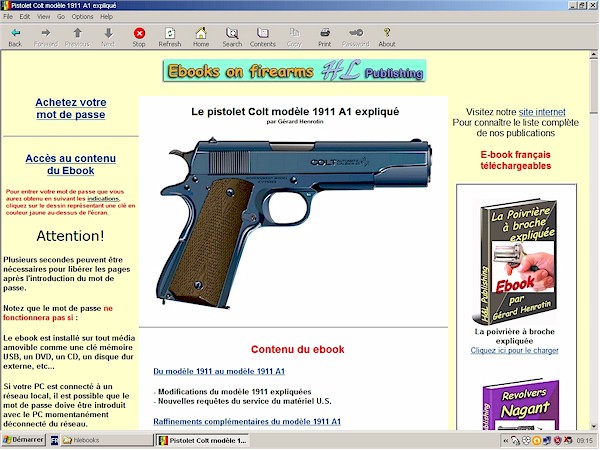Click the red security shield tray icon
Image resolution: width=600 pixels, height=450 pixels.
pyautogui.click(x=558, y=441)
